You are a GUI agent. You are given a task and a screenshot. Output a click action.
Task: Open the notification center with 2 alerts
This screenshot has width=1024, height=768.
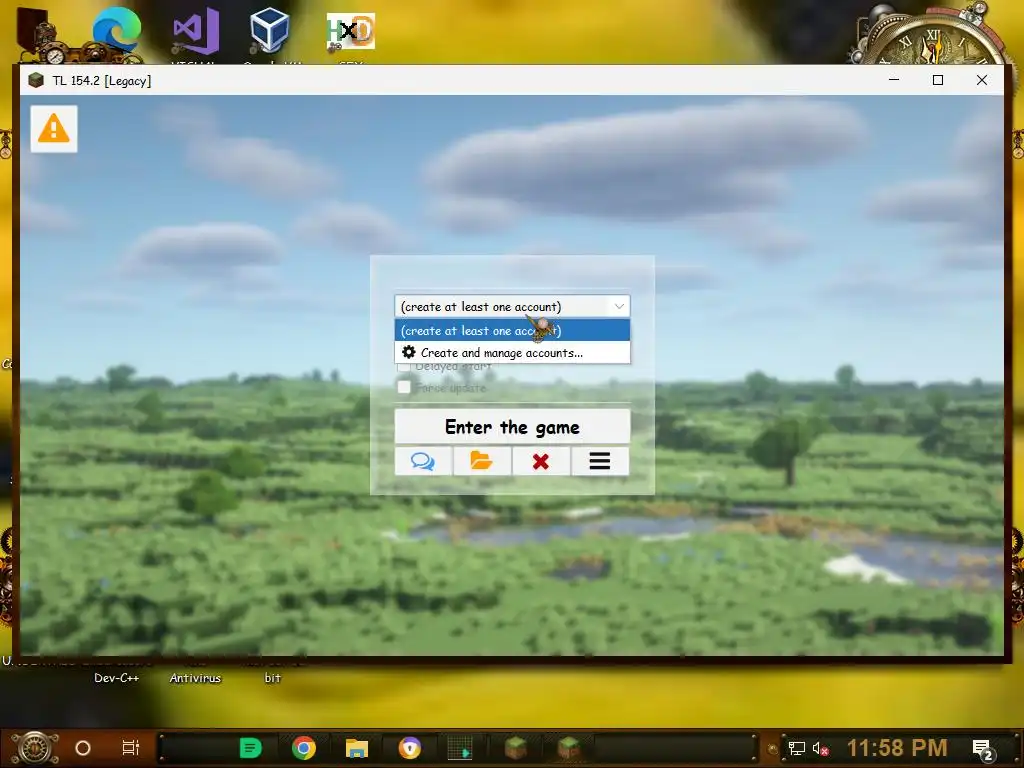[983, 749]
